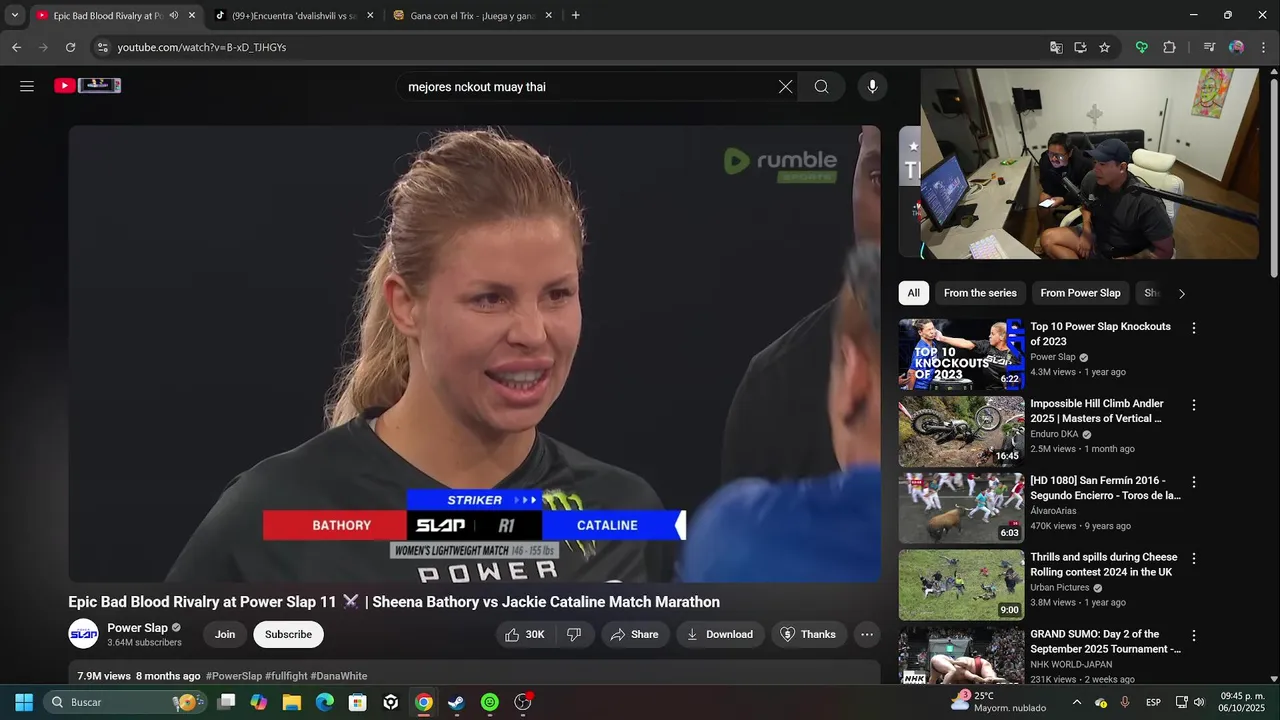This screenshot has width=1280, height=720.
Task: Open options for Cheese Rolling contest video
Action: point(1193,558)
